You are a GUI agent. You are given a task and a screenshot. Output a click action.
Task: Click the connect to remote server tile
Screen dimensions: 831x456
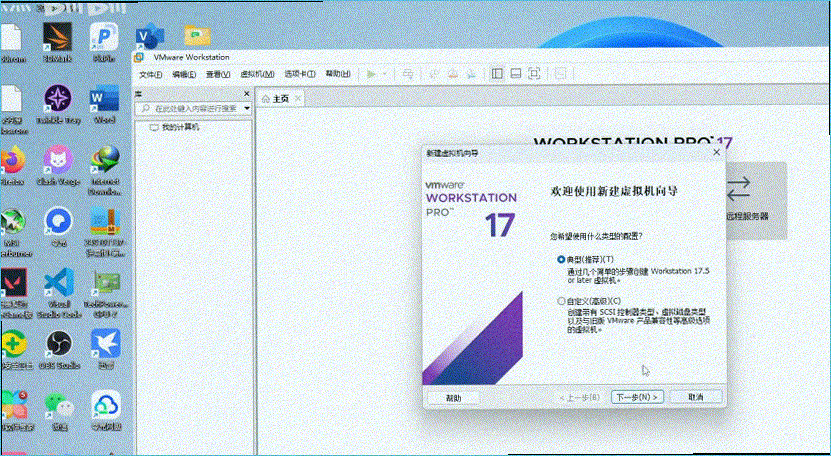pyautogui.click(x=756, y=200)
